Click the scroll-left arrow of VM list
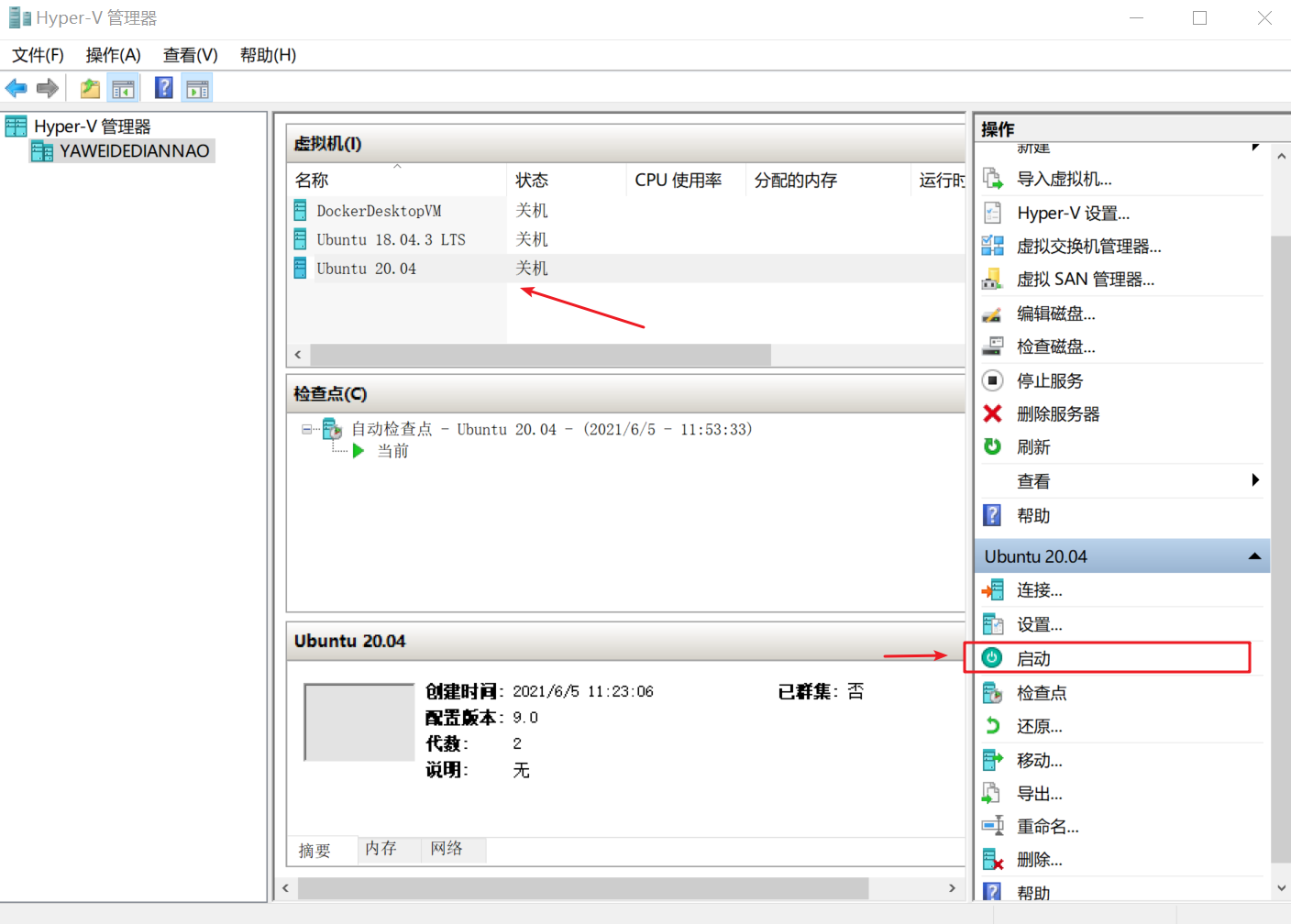 [298, 354]
